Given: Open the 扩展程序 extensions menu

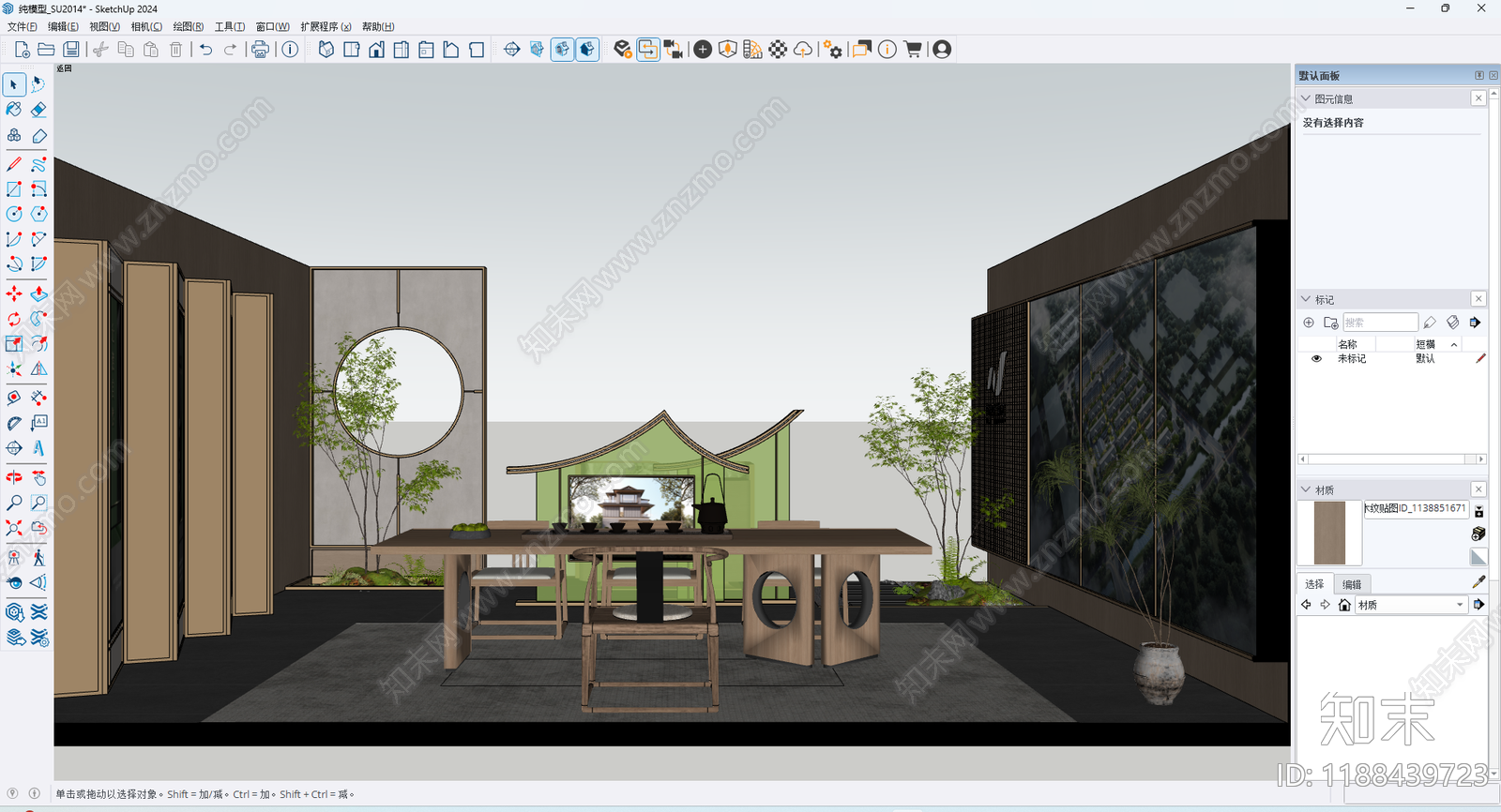Looking at the screenshot, I should click(x=326, y=27).
